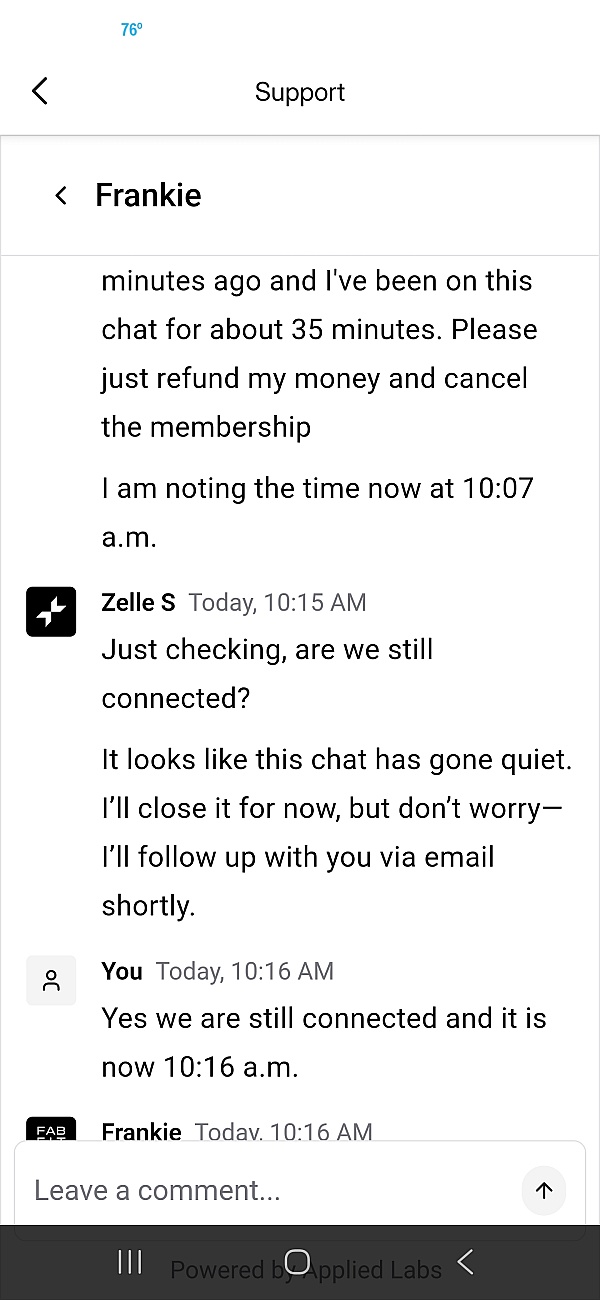Tap the Zelle S sender name
The width and height of the screenshot is (600, 1300).
(x=138, y=602)
